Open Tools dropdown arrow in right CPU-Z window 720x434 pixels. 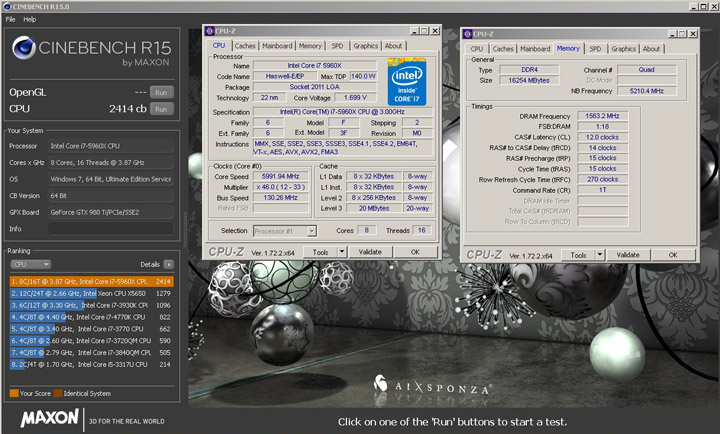tap(600, 255)
